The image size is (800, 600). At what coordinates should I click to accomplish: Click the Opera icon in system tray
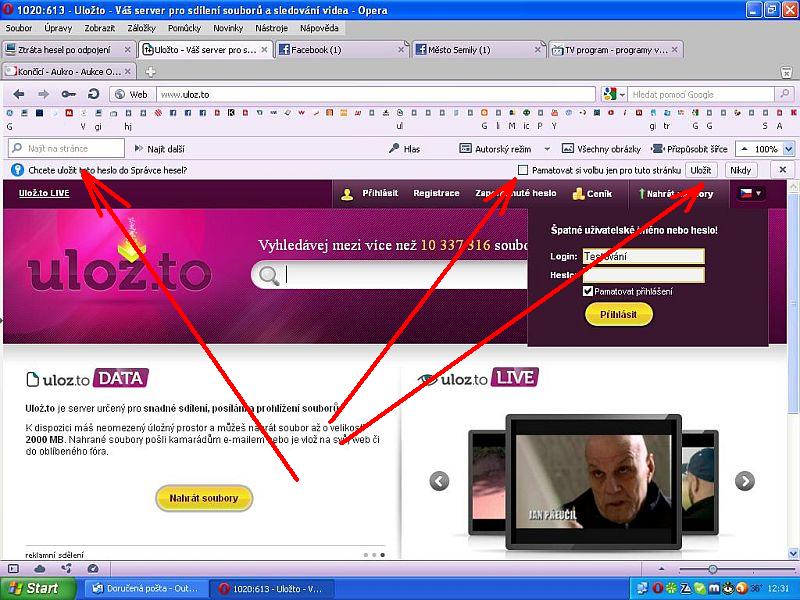pos(658,588)
